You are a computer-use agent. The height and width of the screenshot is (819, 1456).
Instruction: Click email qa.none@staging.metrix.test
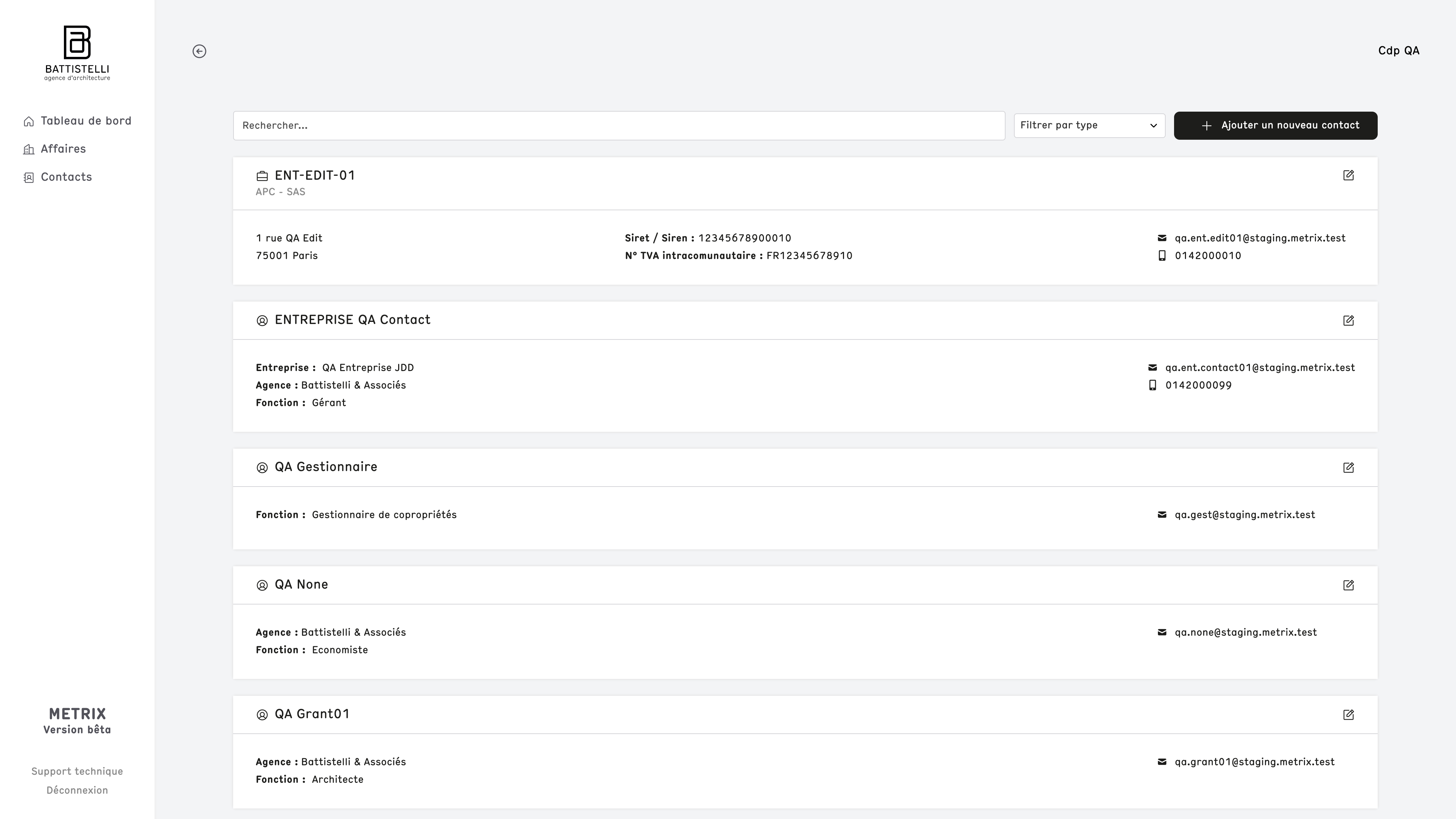point(1246,632)
